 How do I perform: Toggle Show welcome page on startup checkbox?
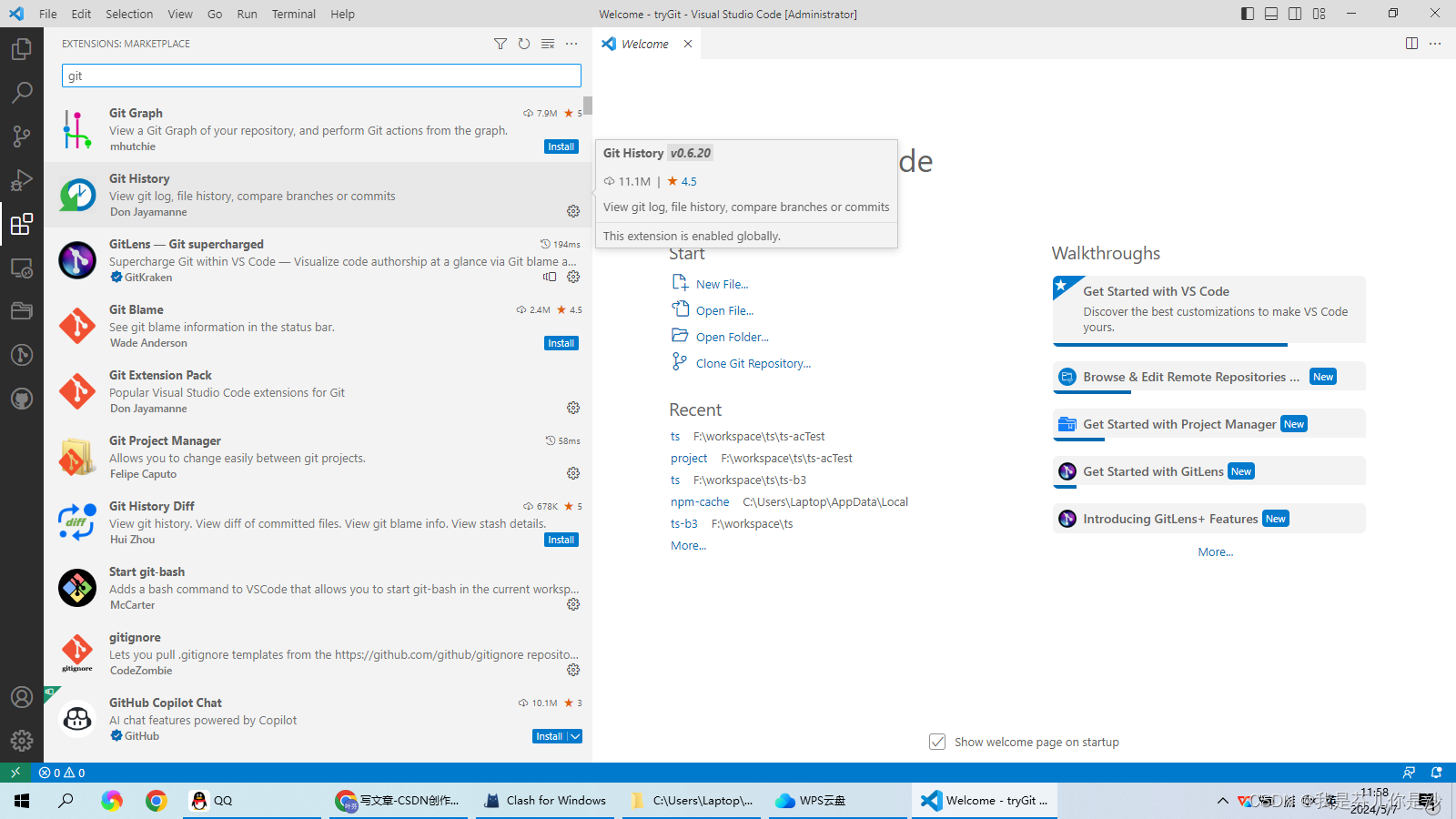click(x=937, y=742)
